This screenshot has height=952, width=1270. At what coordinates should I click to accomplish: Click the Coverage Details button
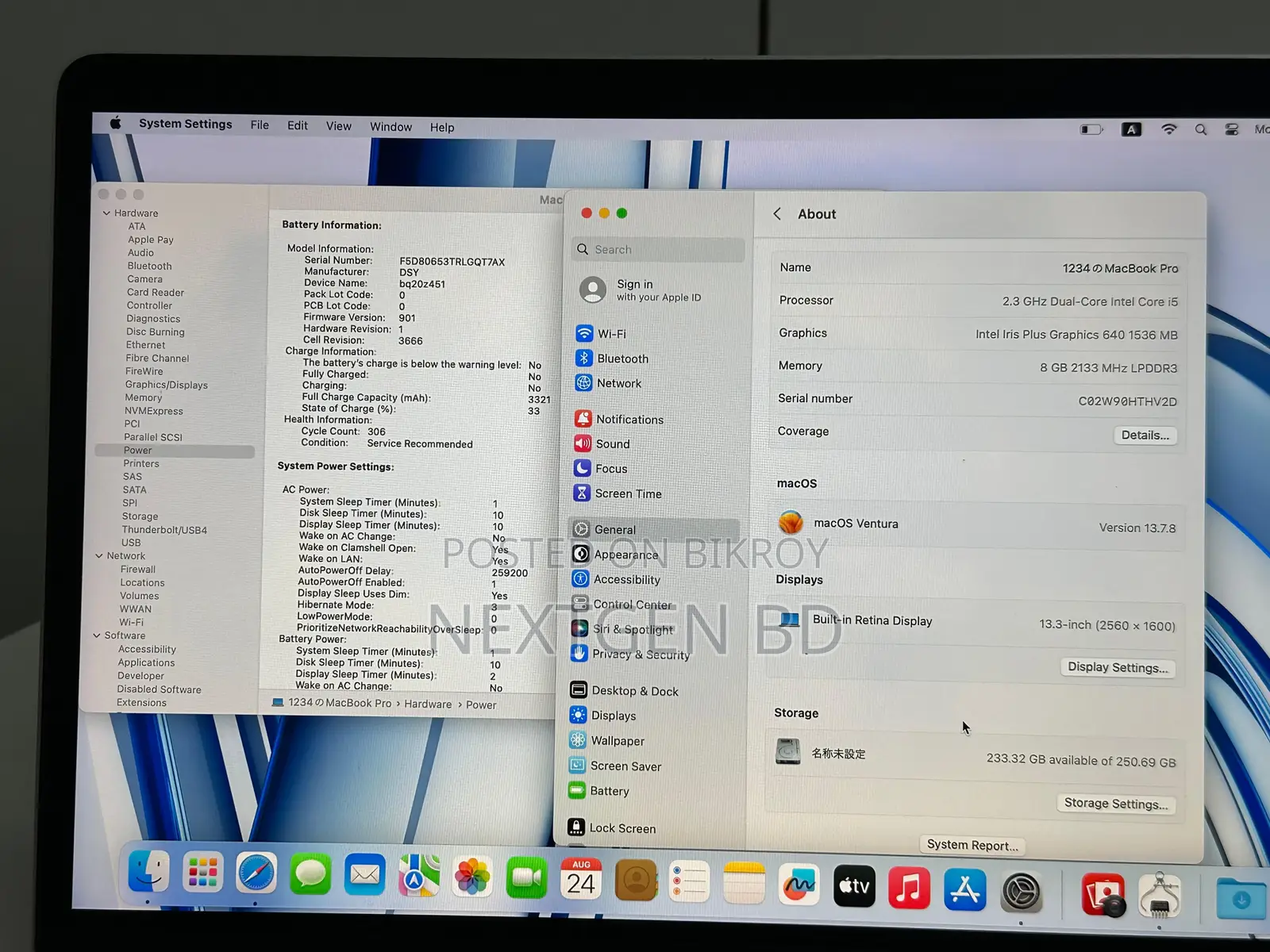click(x=1145, y=435)
